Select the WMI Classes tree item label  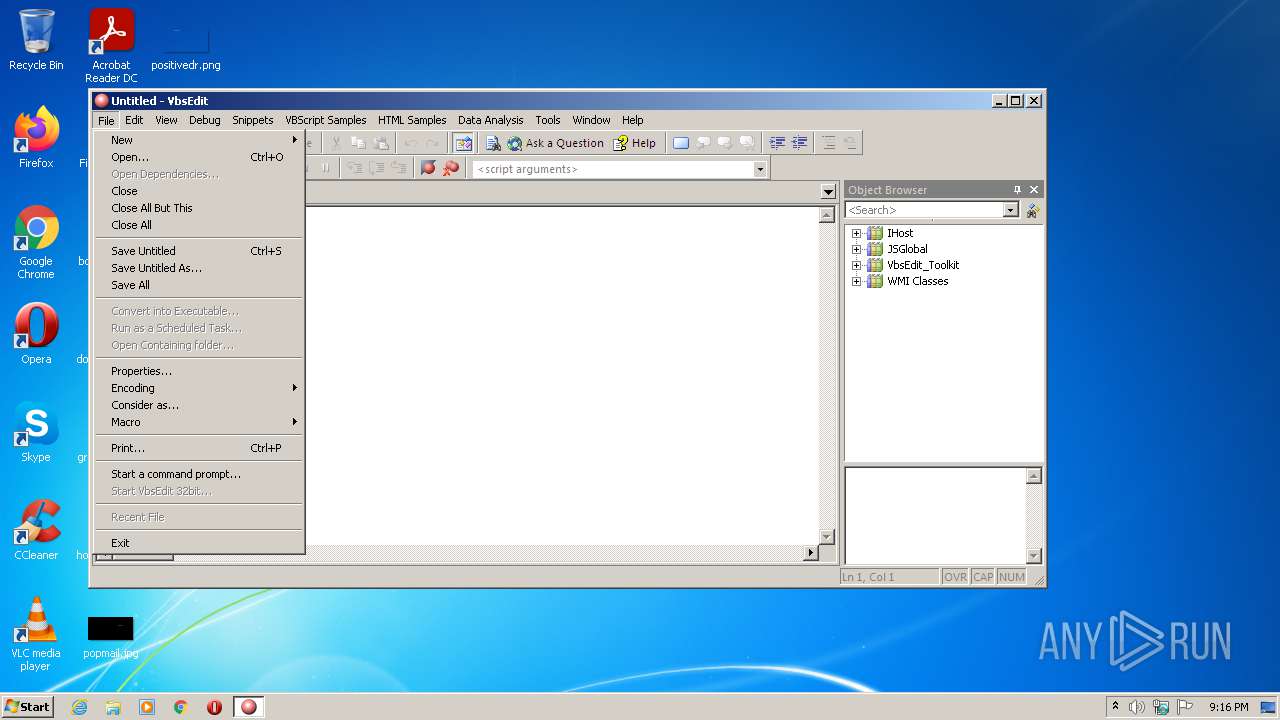coord(917,281)
